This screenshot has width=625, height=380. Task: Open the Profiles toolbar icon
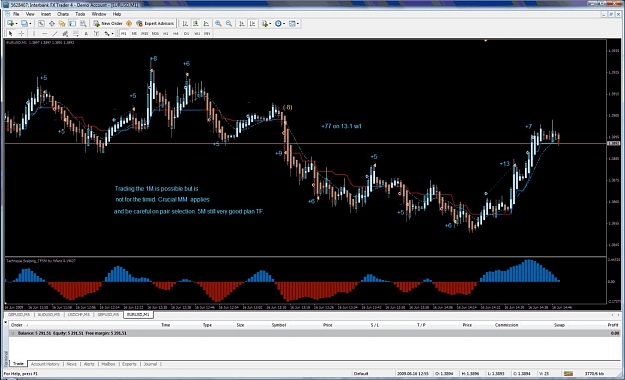pyautogui.click(x=24, y=24)
